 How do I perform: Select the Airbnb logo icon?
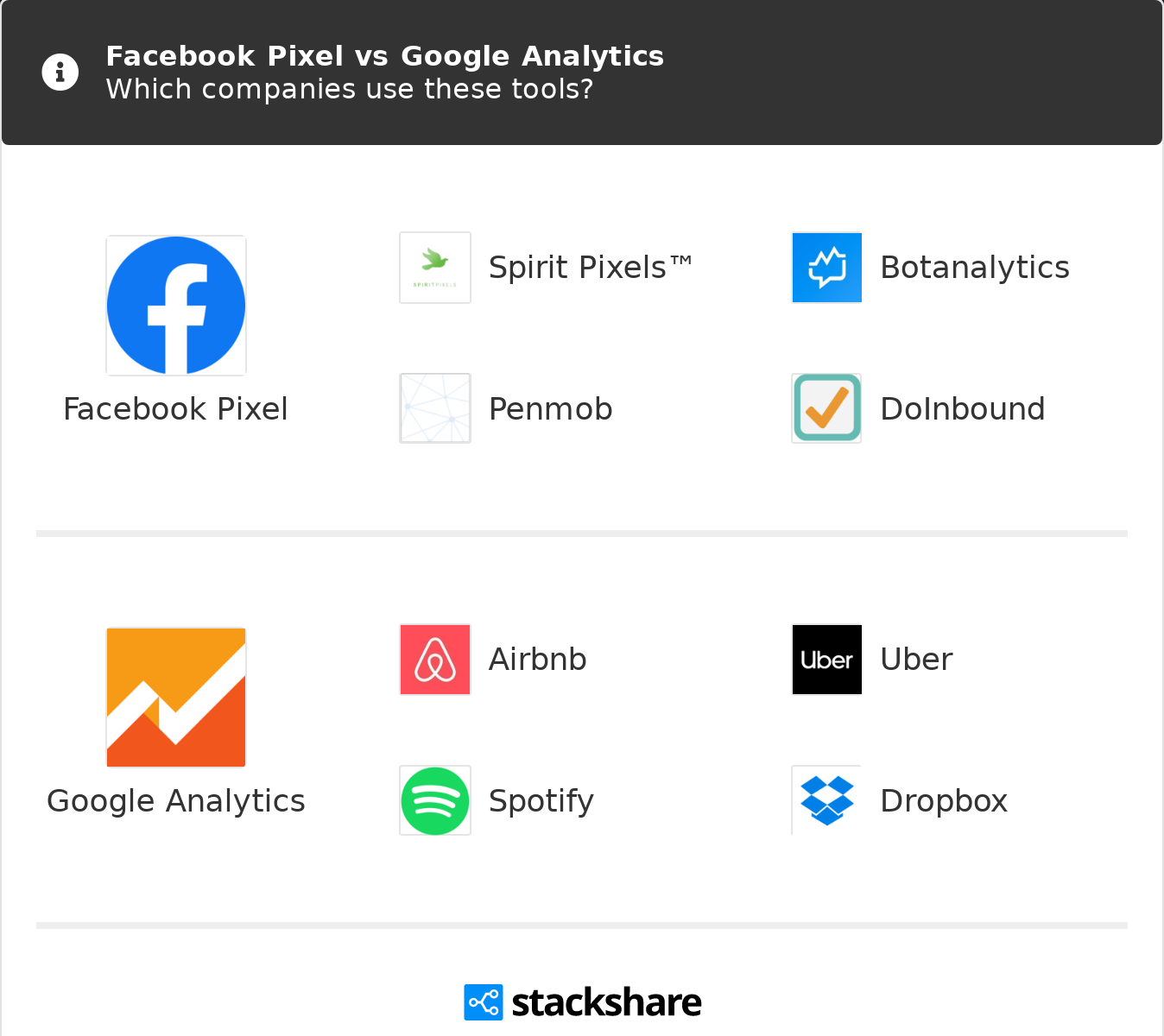435,660
